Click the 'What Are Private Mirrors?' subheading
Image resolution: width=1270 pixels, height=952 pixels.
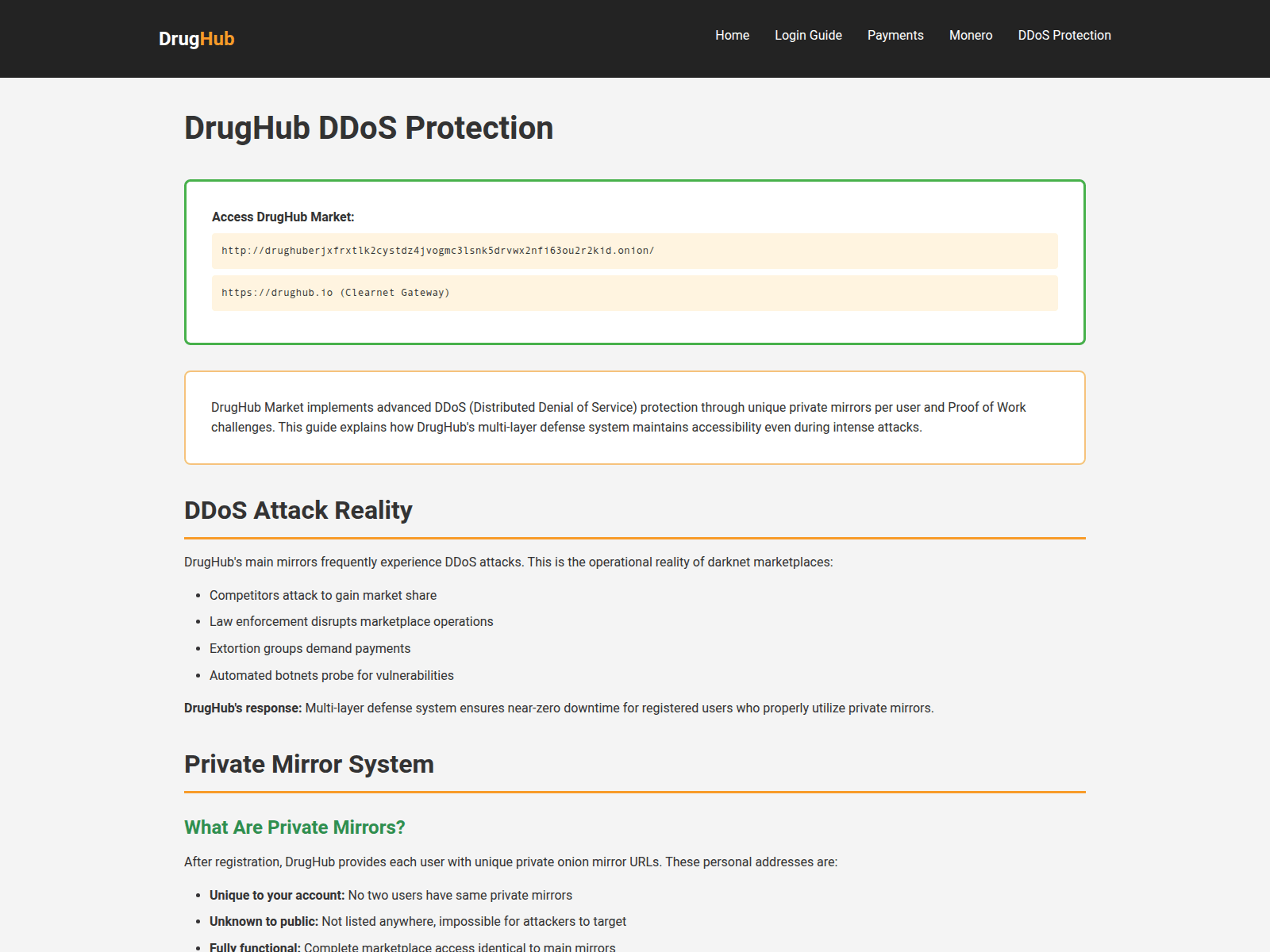pyautogui.click(x=294, y=827)
